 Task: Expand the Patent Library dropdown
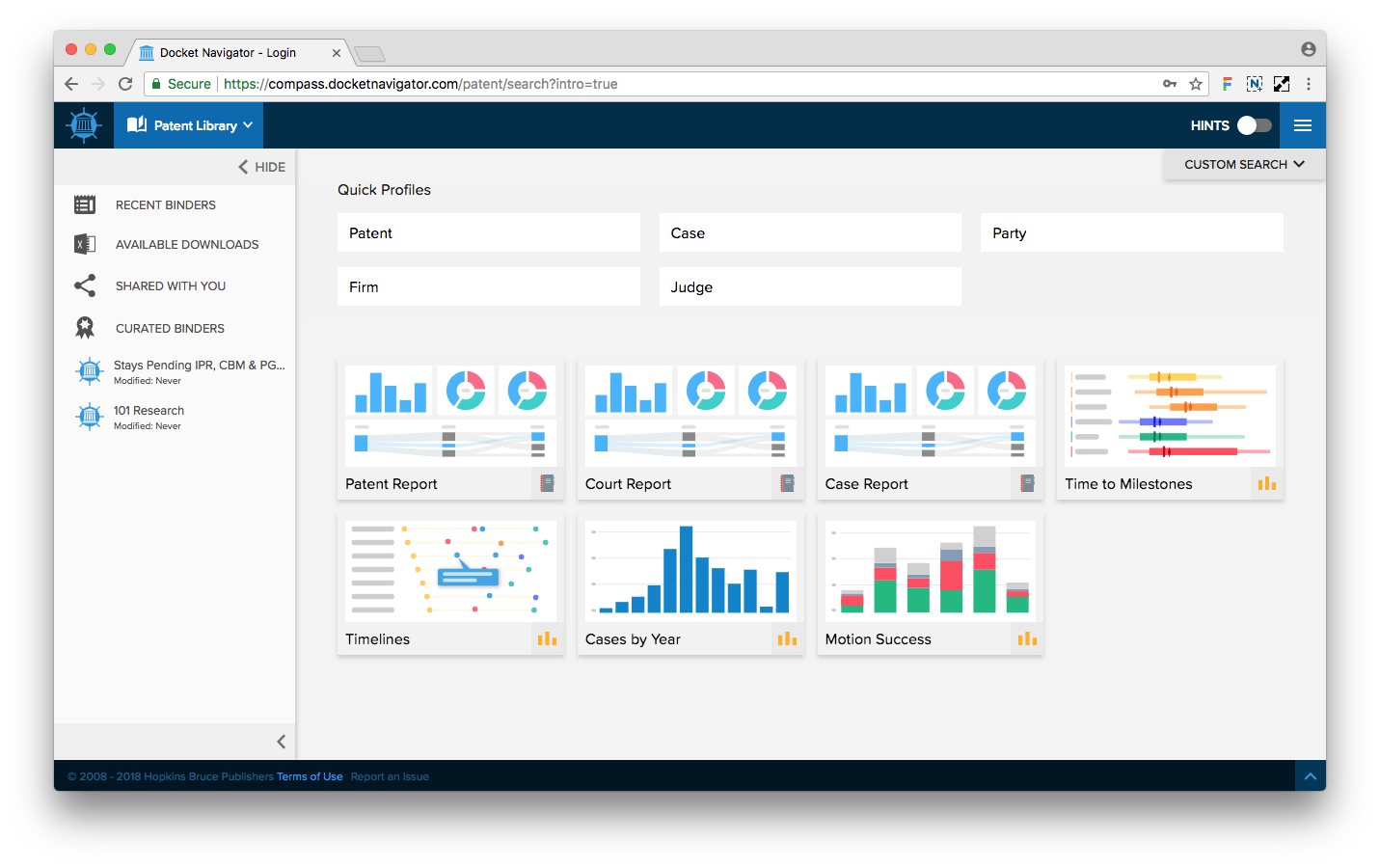(189, 125)
